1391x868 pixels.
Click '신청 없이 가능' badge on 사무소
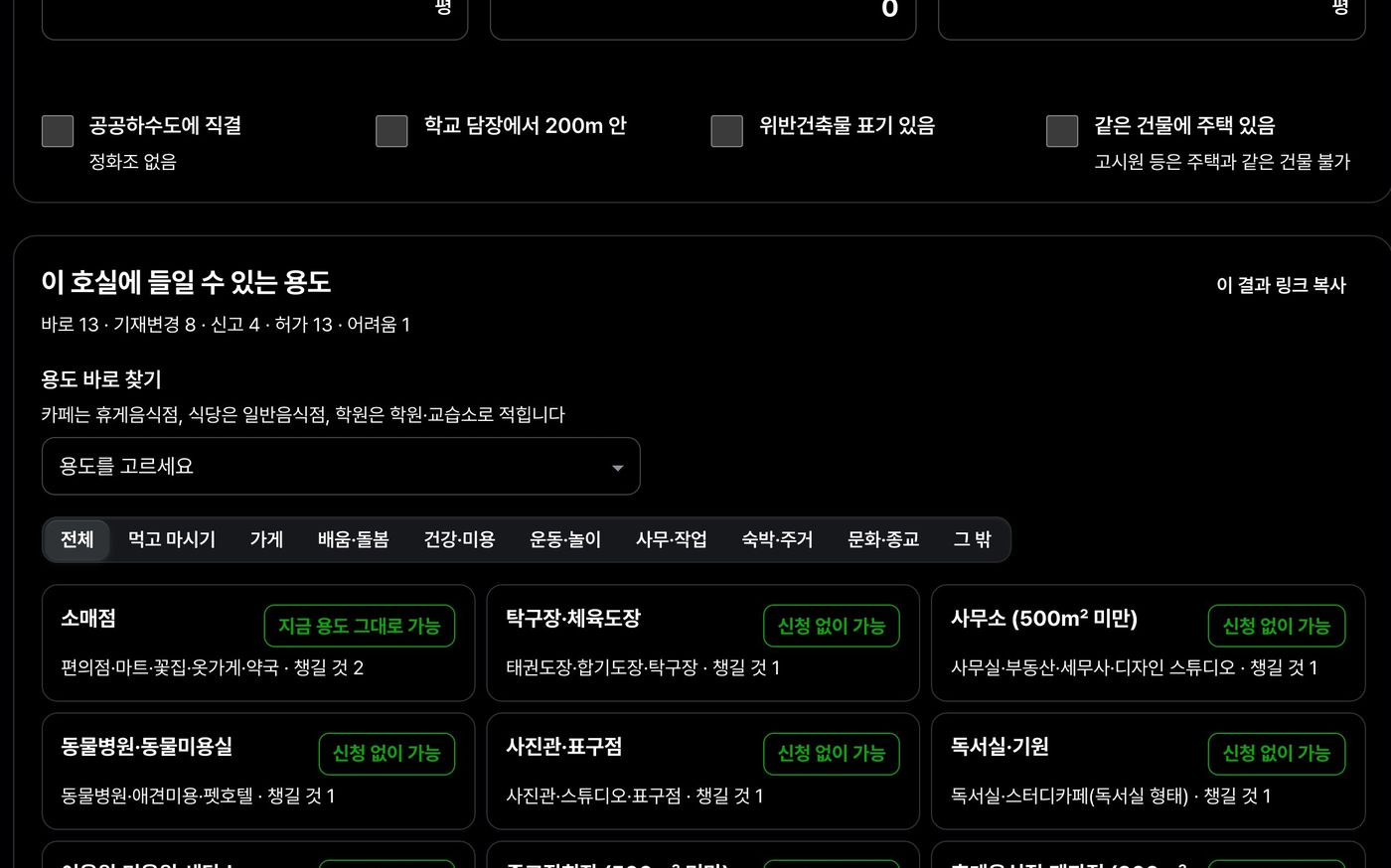[1277, 626]
